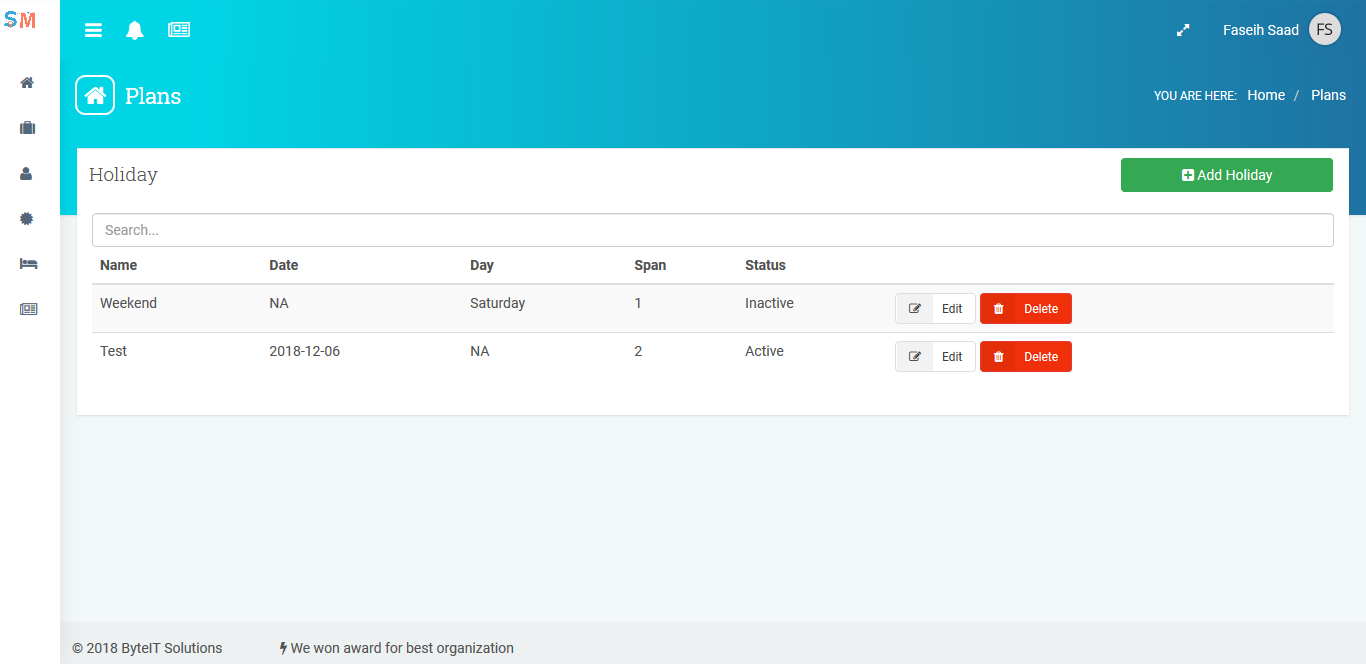Click the Plans breadcrumb
Screen dimensions: 1366x664
1328,95
